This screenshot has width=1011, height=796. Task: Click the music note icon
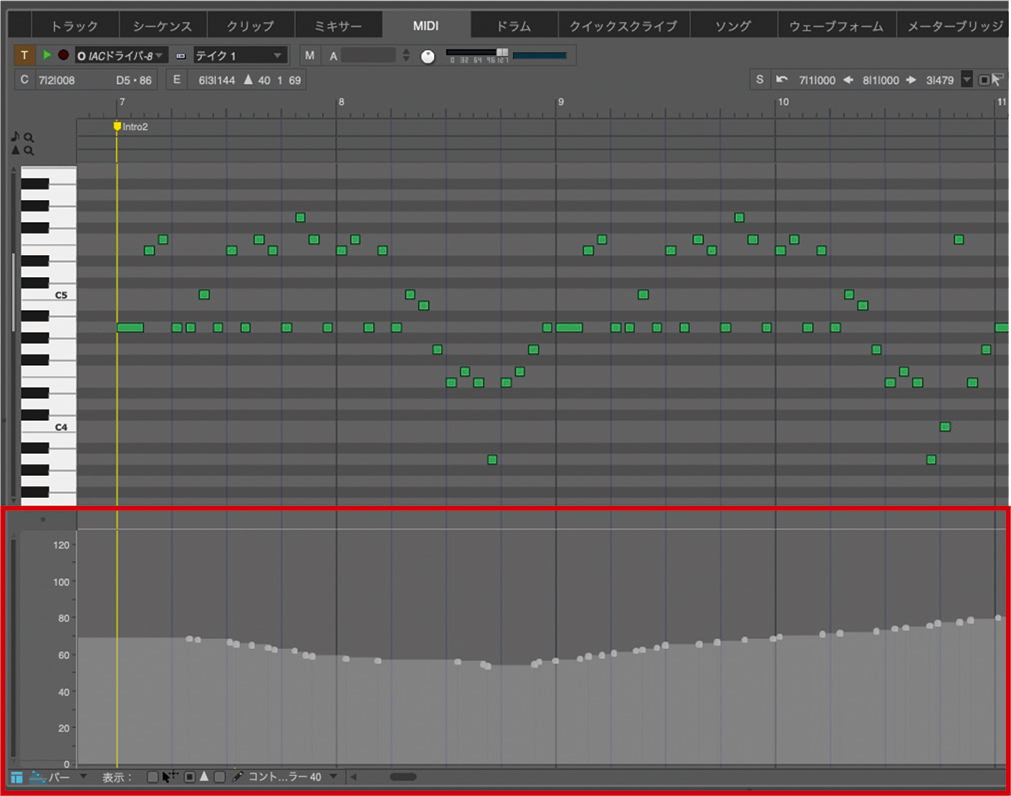click(x=15, y=137)
